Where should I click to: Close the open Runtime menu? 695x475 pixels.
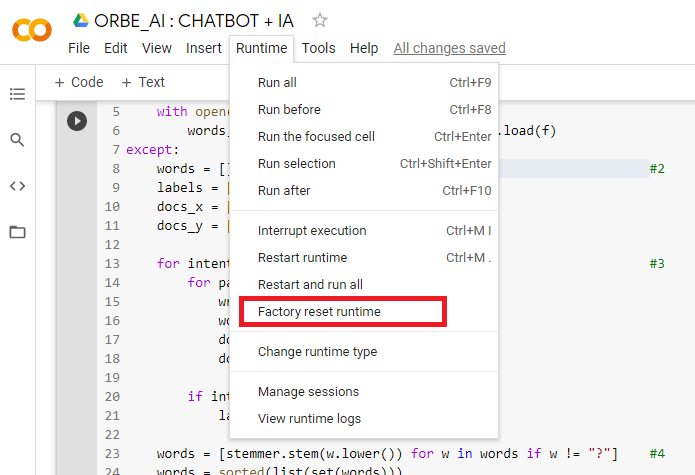[262, 48]
